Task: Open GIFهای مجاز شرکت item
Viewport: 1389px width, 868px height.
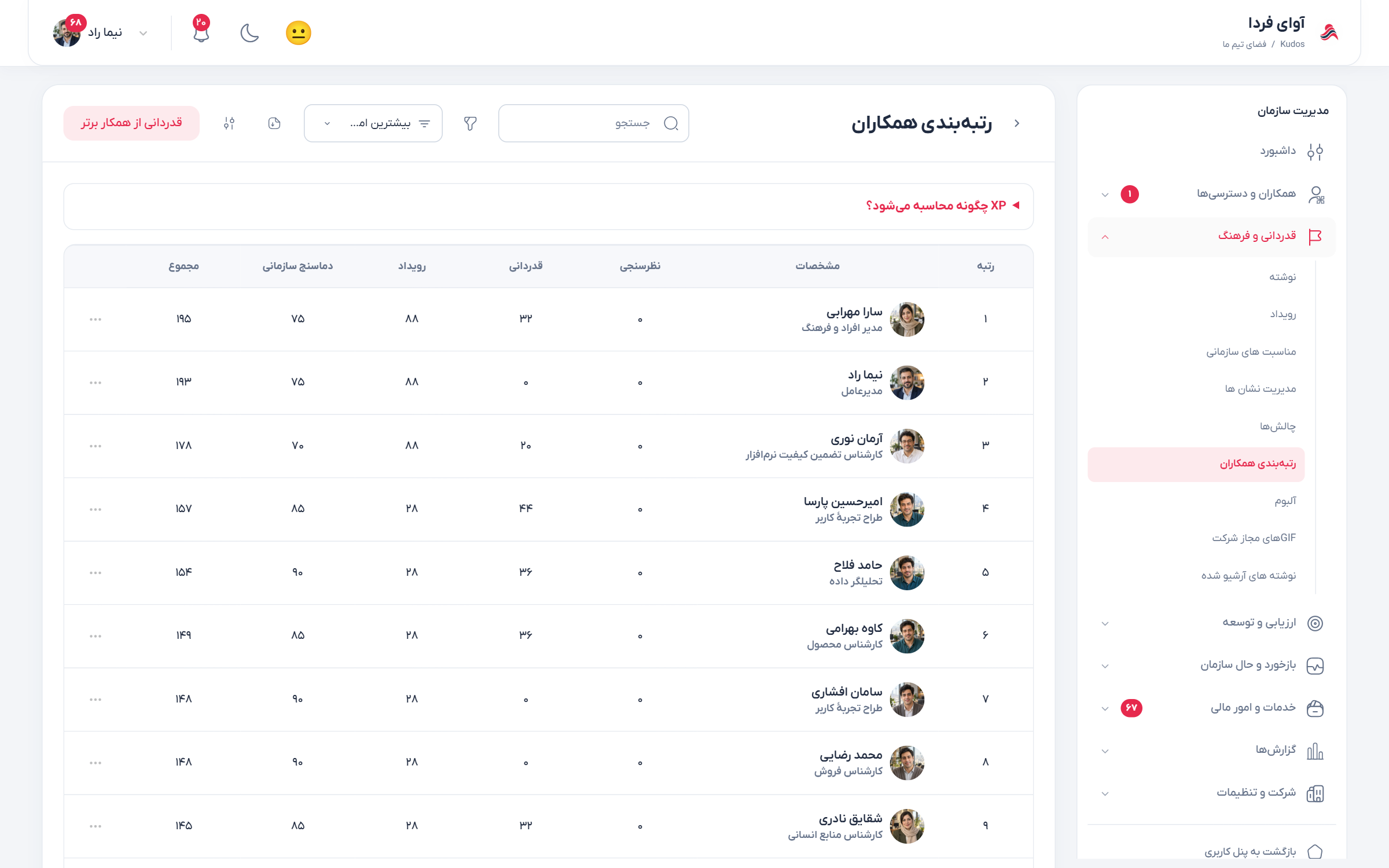Action: pos(1254,538)
